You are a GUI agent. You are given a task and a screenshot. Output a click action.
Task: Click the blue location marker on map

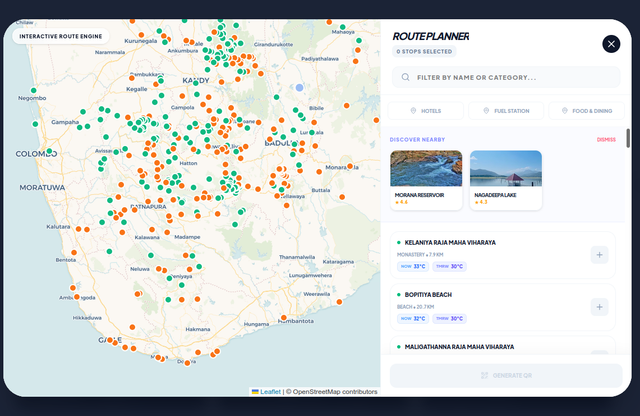coord(299,87)
